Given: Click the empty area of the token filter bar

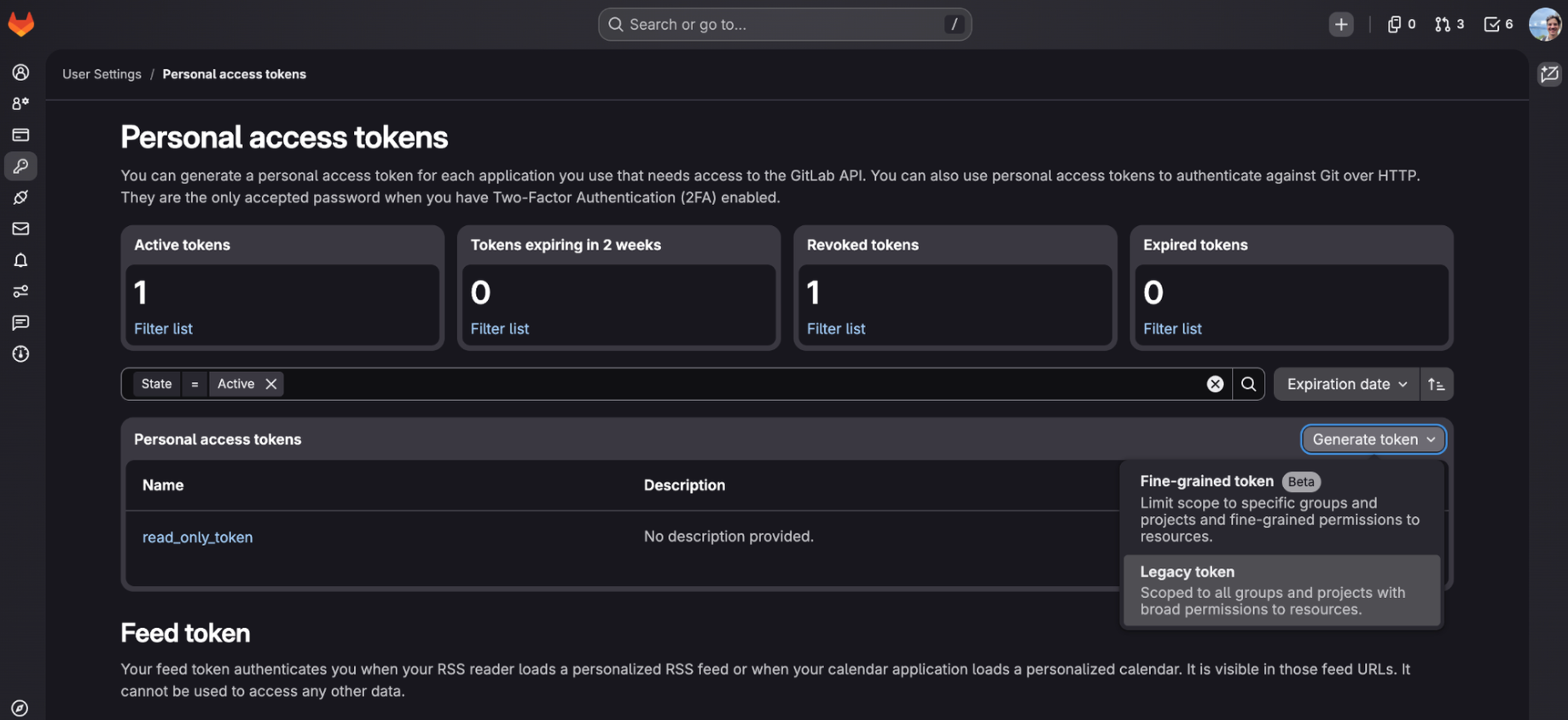Looking at the screenshot, I should pos(742,384).
